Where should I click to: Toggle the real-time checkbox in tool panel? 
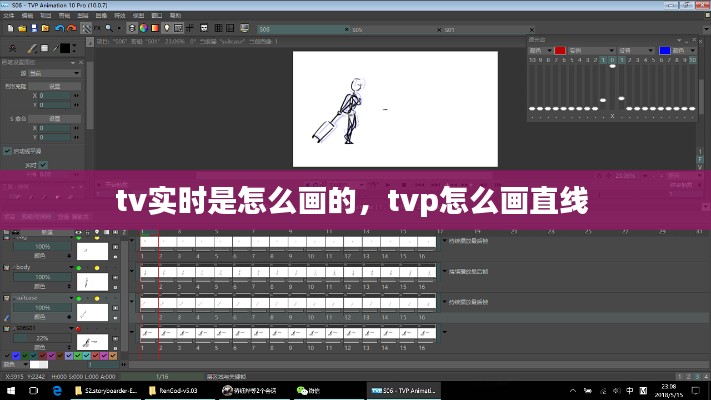point(44,165)
